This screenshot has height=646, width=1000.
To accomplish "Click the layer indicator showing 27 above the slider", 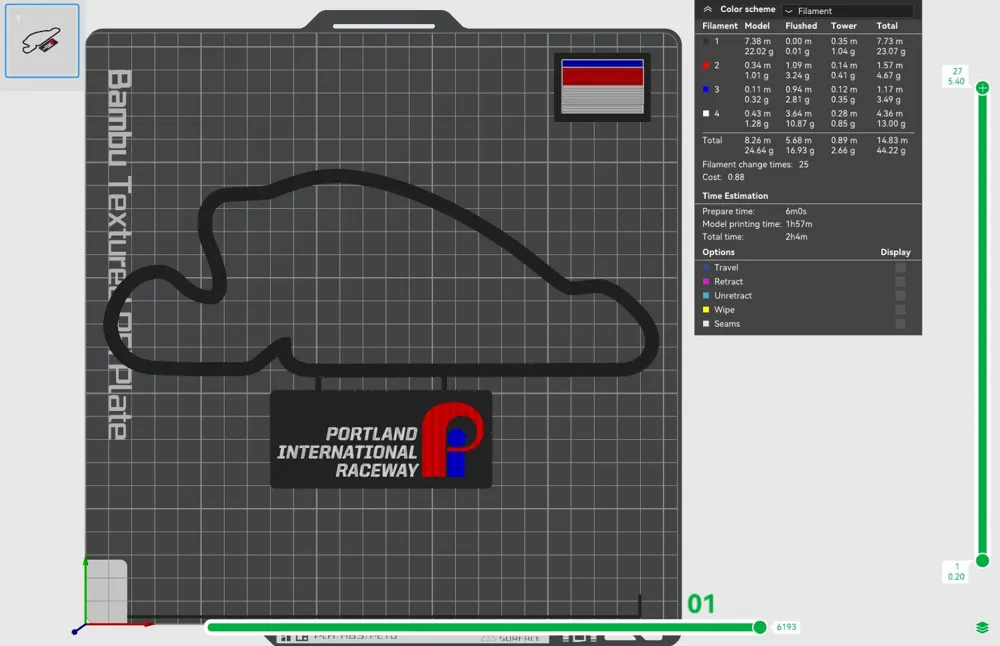I will point(956,76).
